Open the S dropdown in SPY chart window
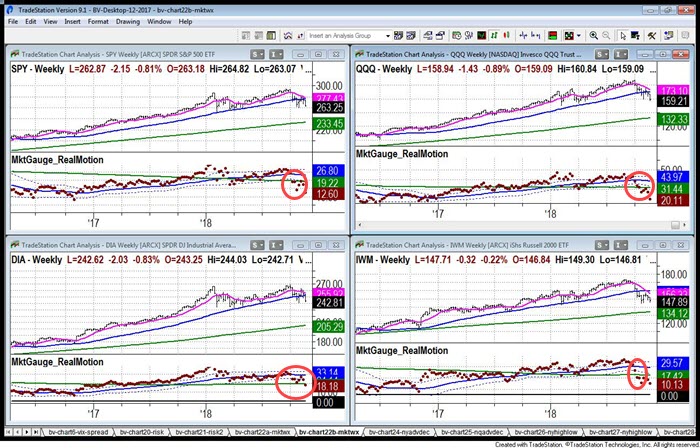Image resolution: width=700 pixels, height=448 pixels. (257, 54)
